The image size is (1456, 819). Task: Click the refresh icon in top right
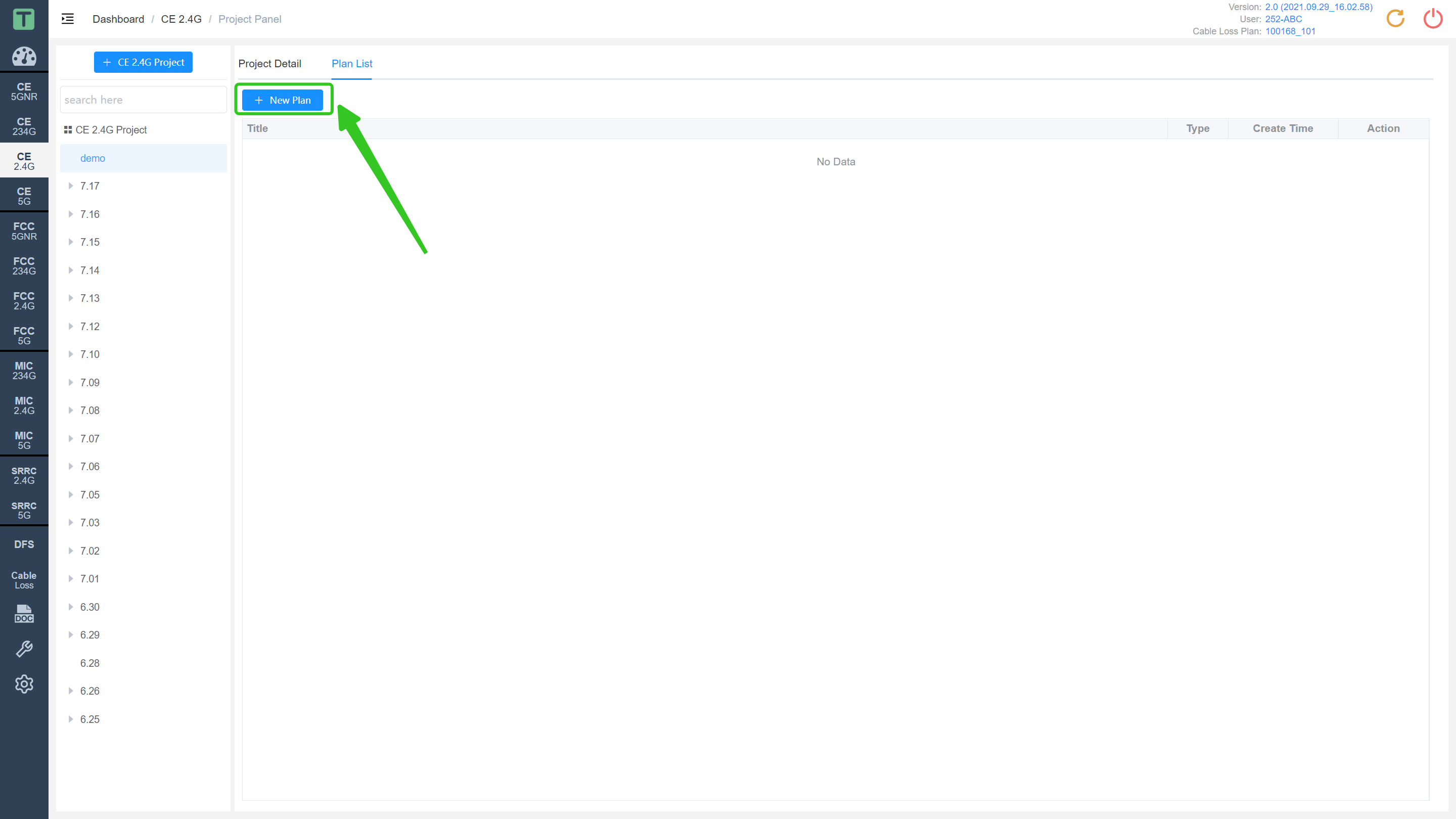click(1396, 18)
